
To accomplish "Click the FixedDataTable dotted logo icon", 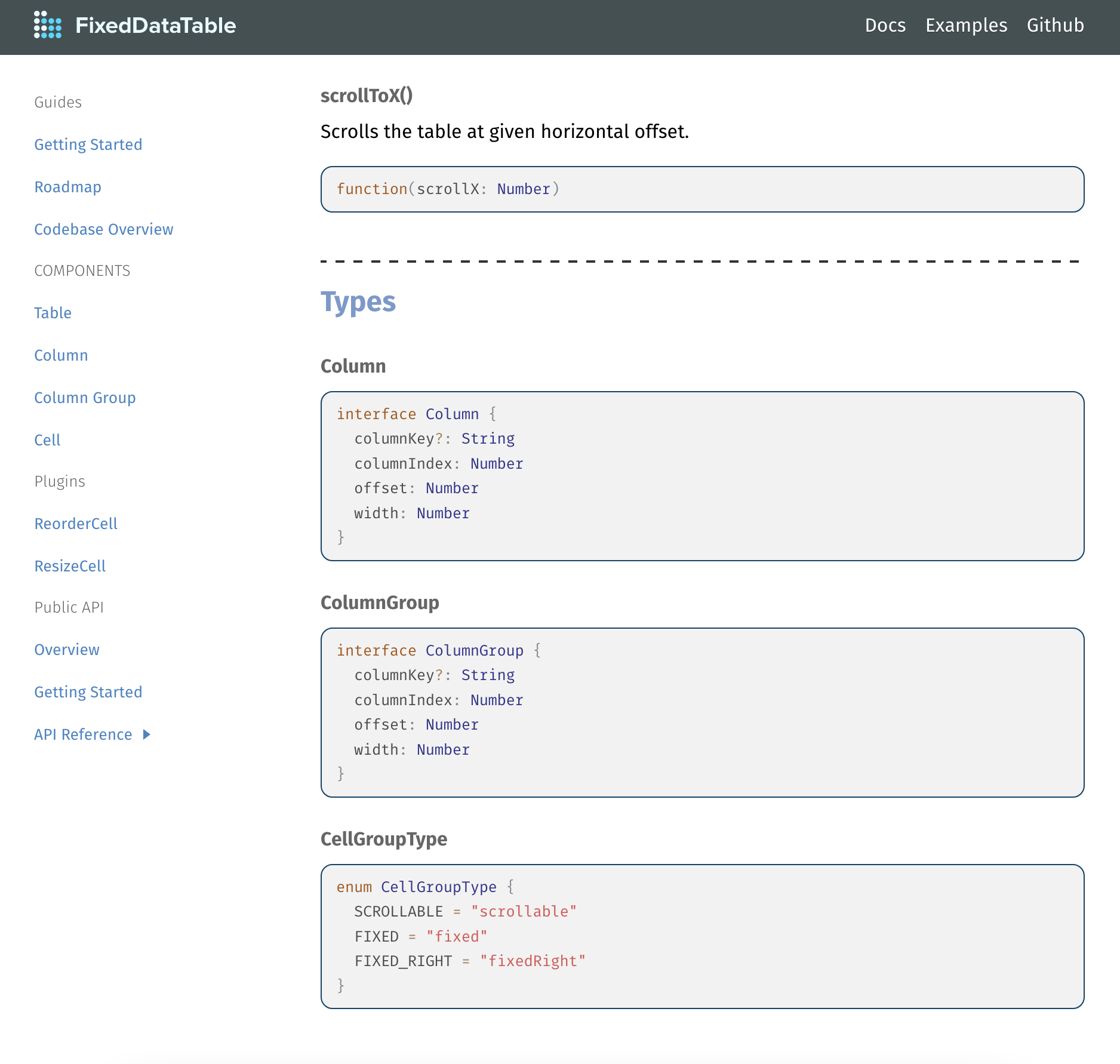I will pyautogui.click(x=48, y=25).
